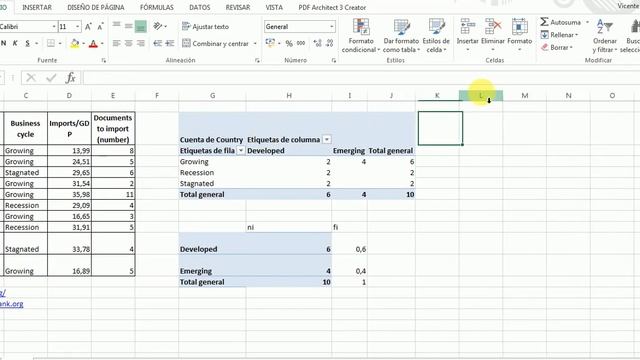Open the borders dropdown arrow
The height and width of the screenshot is (360, 640).
60,43
